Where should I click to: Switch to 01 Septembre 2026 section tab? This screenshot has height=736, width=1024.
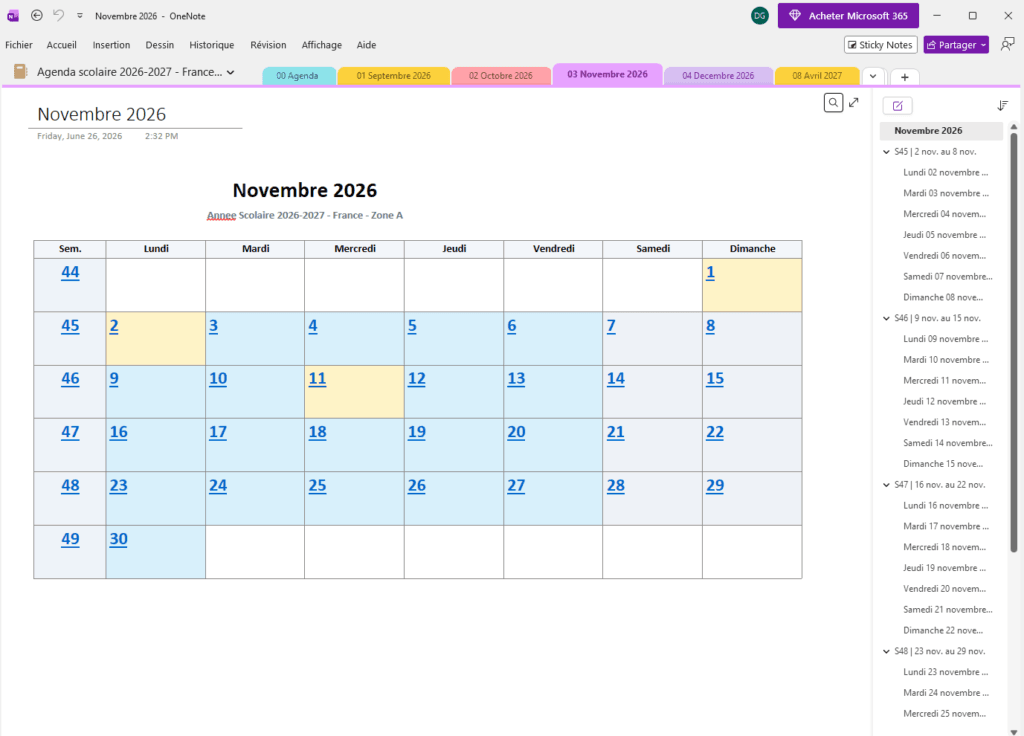tap(393, 76)
